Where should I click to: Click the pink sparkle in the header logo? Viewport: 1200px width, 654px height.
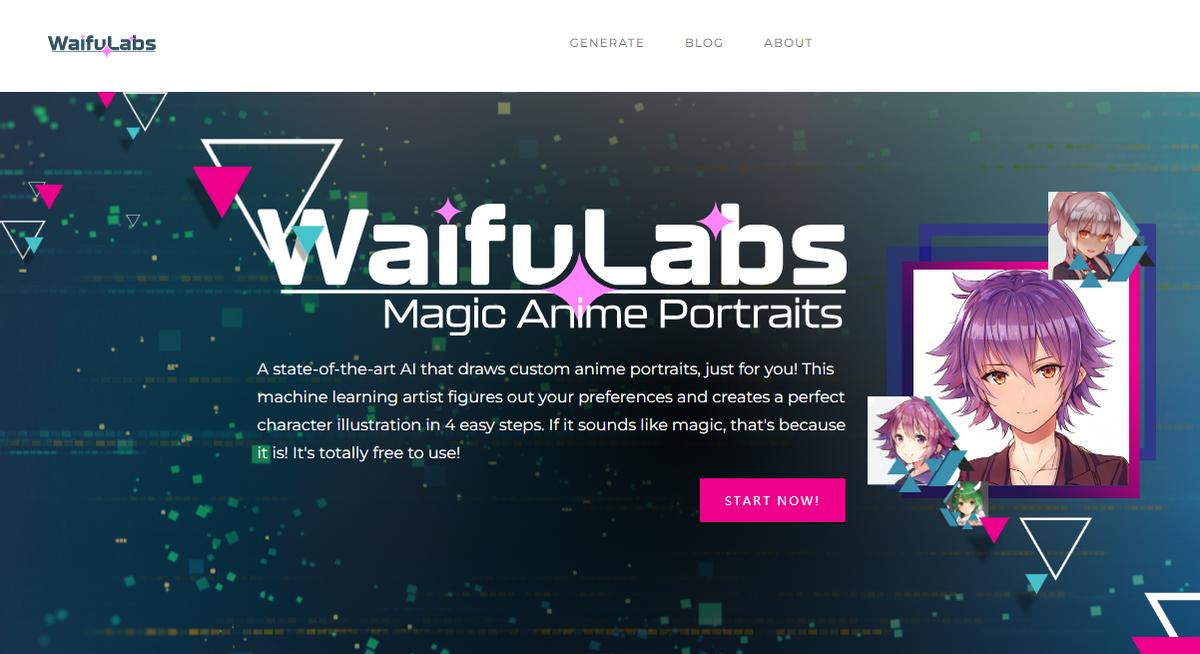pos(107,51)
